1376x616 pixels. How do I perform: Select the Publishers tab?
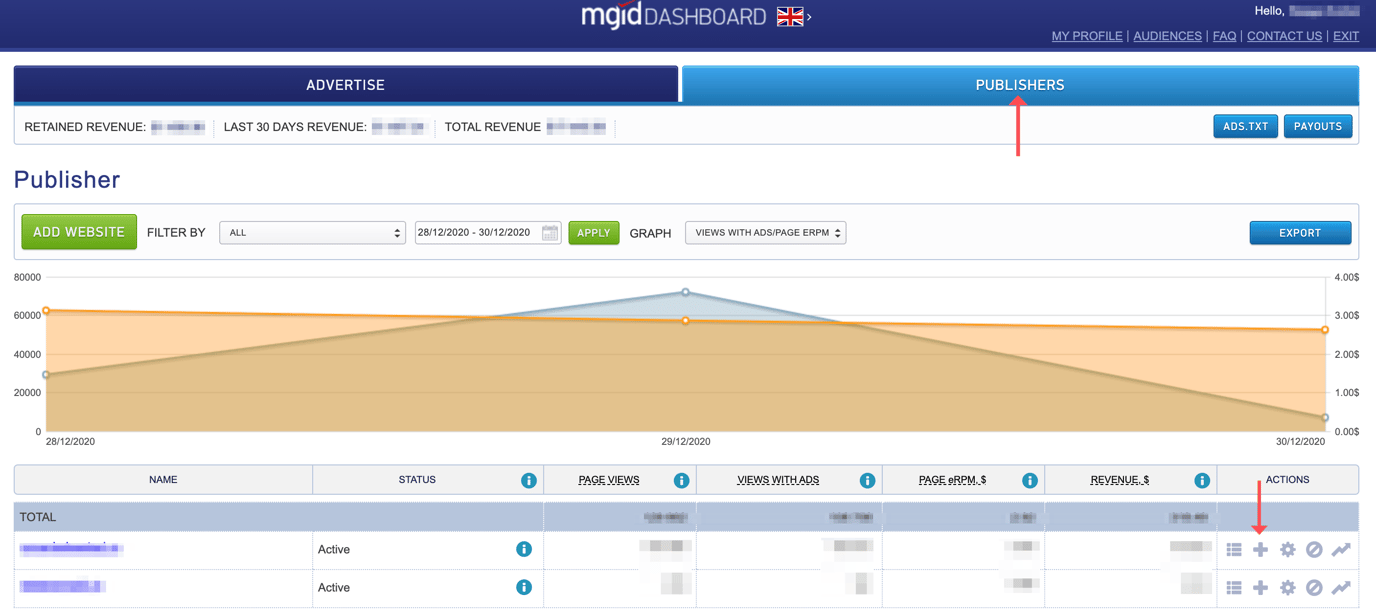tap(1019, 85)
